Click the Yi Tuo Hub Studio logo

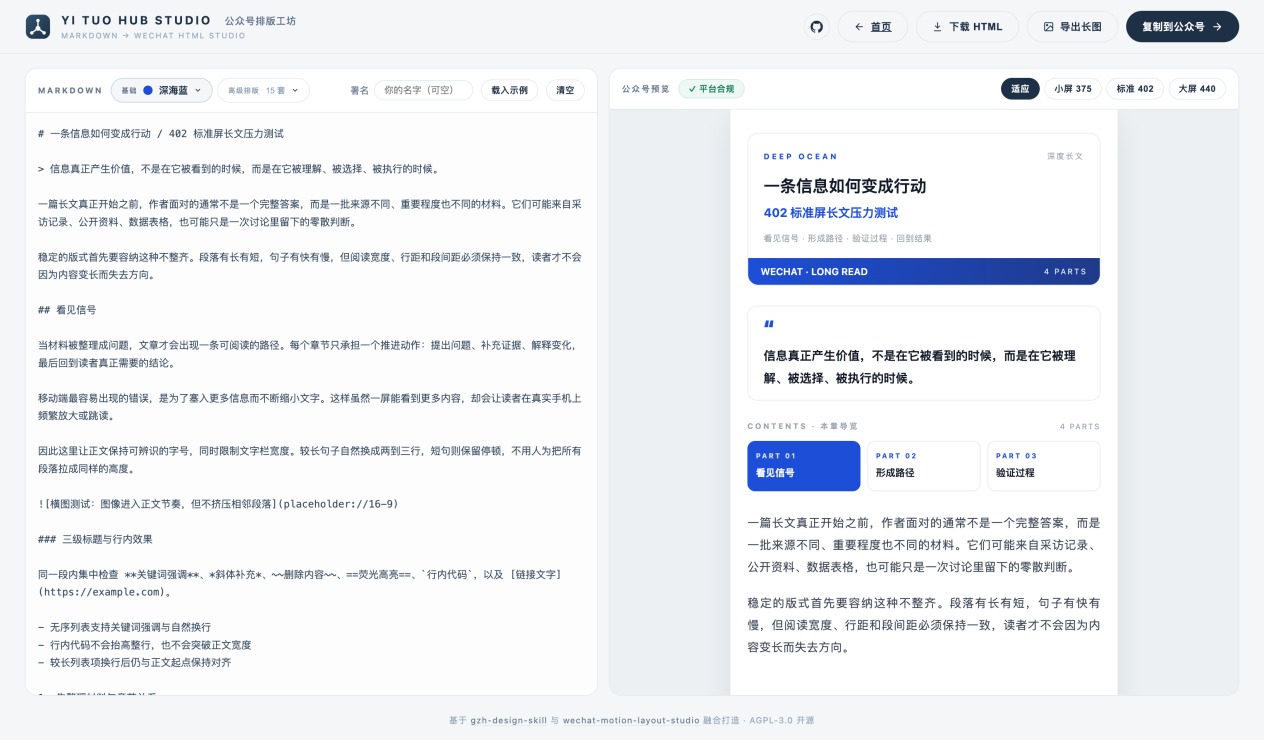click(x=38, y=27)
